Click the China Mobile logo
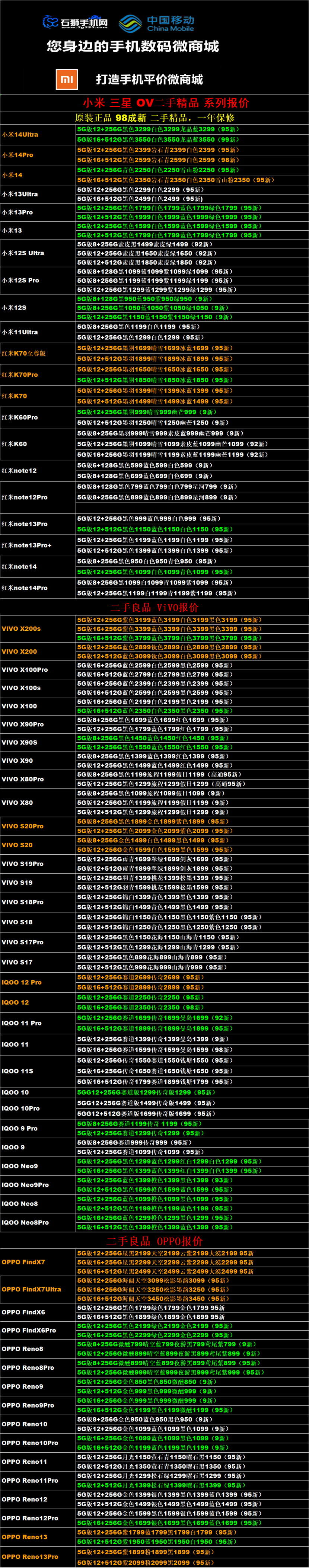This screenshot has width=309, height=1568. click(x=157, y=23)
